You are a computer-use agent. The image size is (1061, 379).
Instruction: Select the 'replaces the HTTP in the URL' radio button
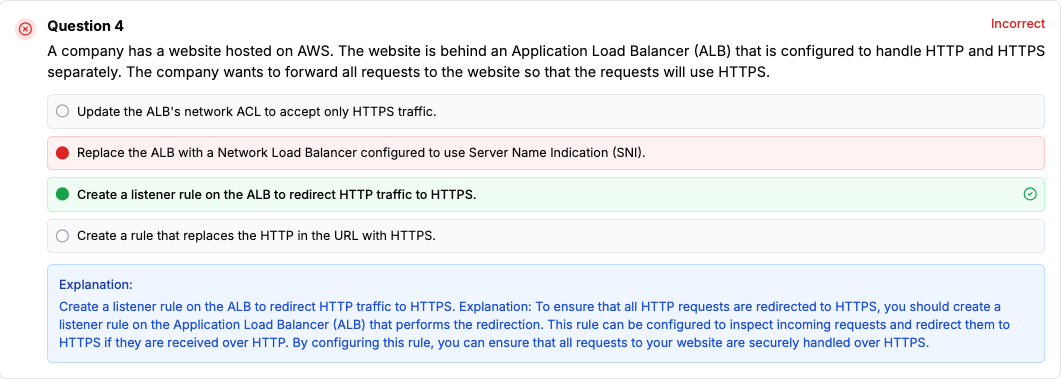[62, 236]
